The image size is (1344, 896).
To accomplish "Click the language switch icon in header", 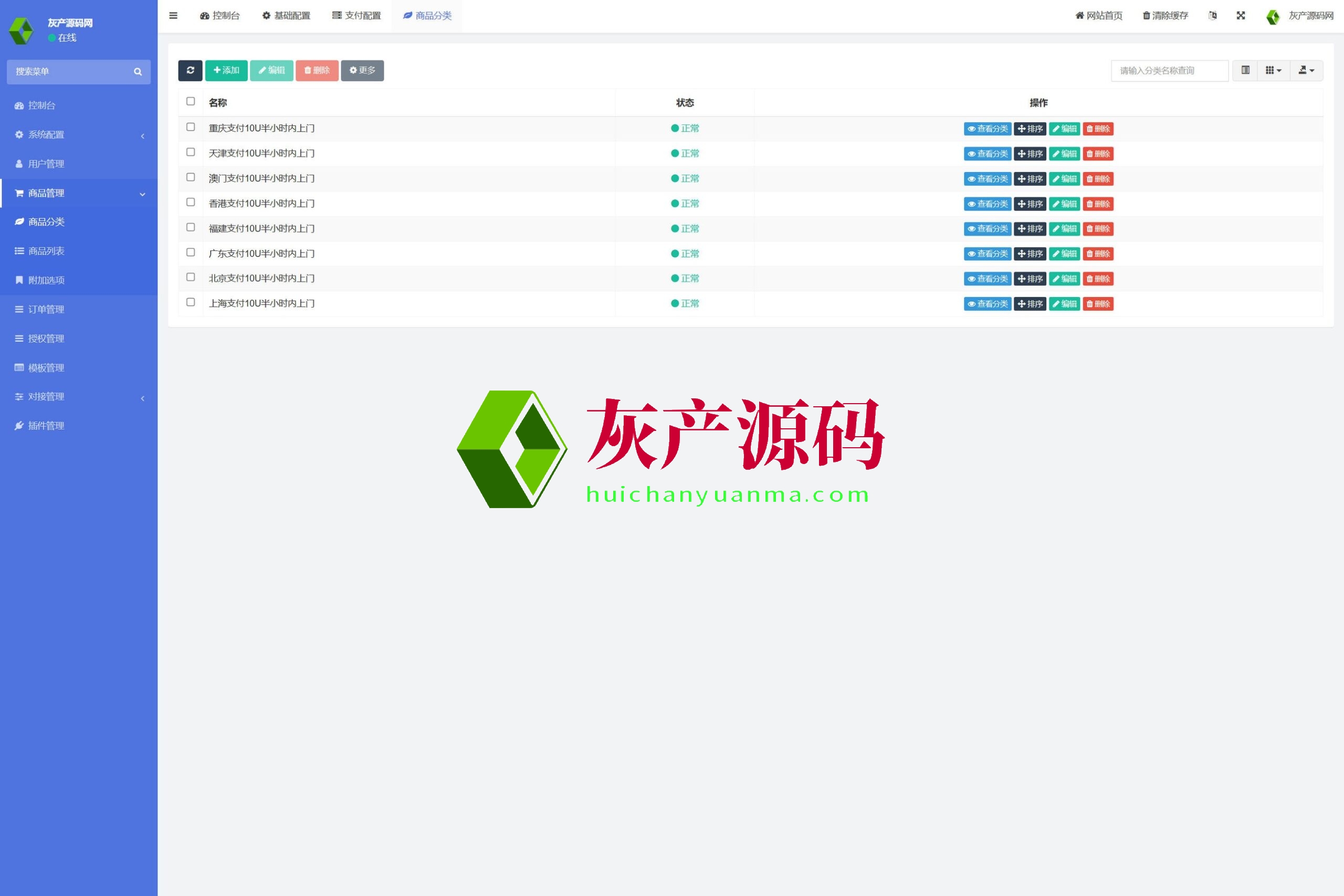I will click(1213, 15).
